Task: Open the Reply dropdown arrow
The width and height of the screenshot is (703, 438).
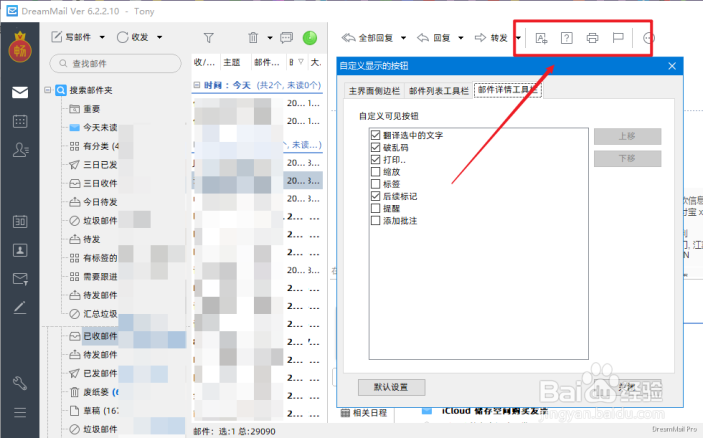Action: (461, 38)
